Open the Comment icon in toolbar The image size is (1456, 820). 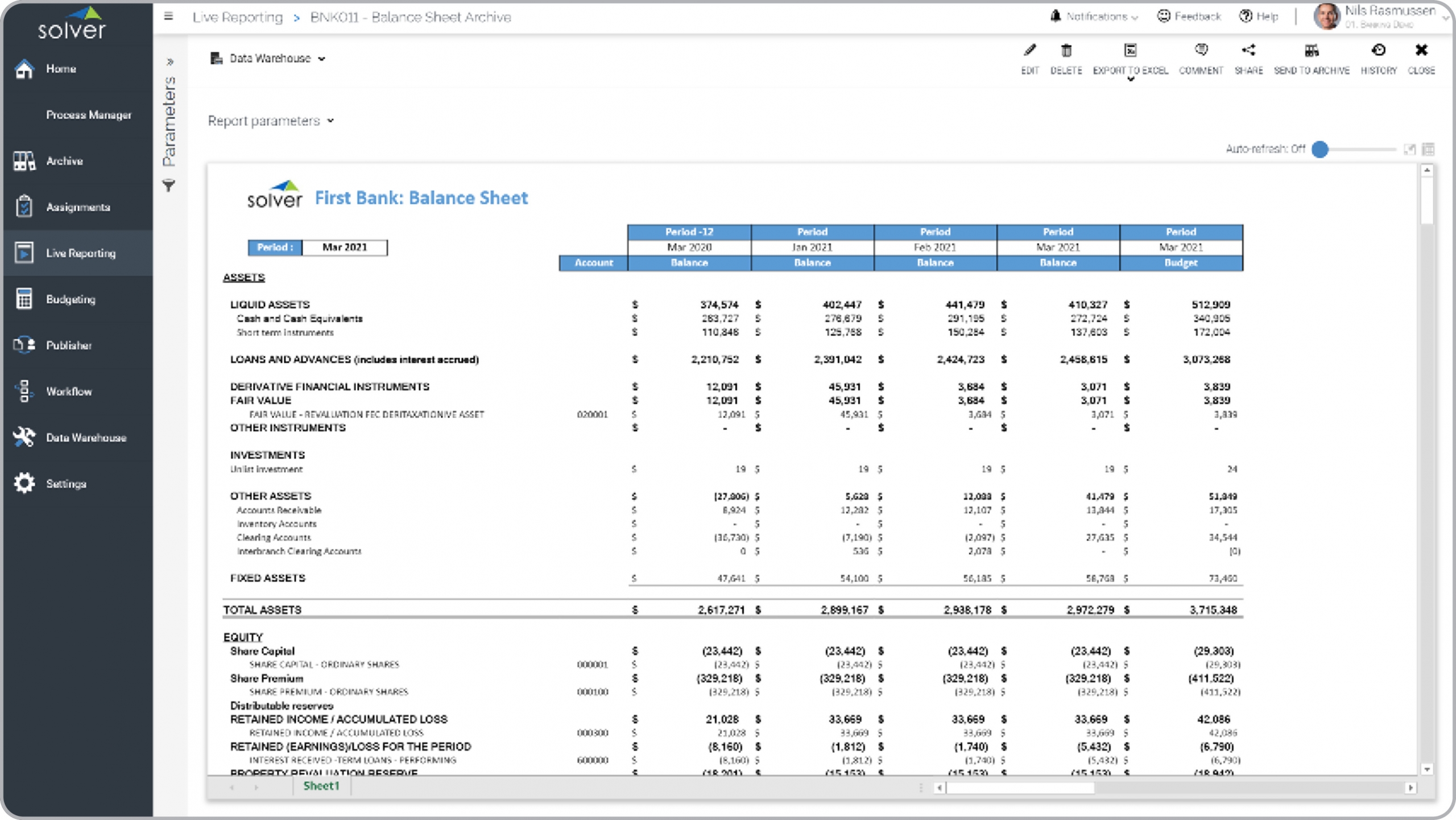[1201, 51]
